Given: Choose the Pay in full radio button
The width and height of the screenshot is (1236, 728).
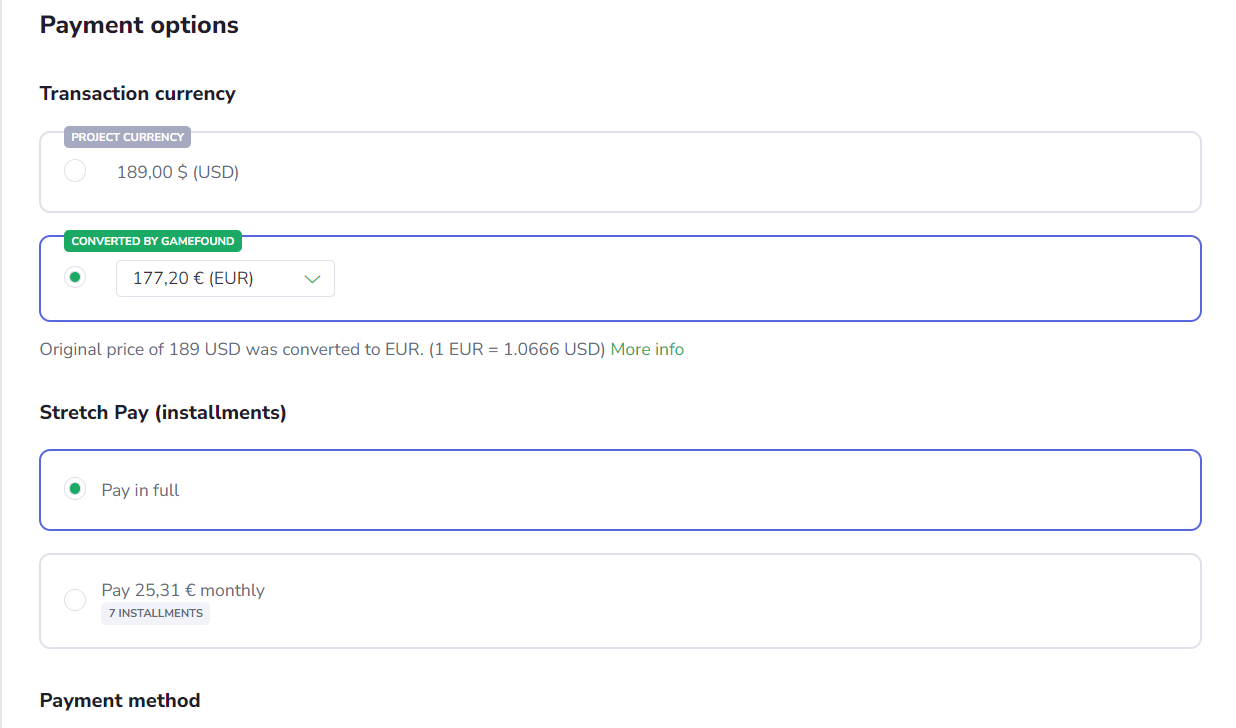Looking at the screenshot, I should tap(75, 489).
